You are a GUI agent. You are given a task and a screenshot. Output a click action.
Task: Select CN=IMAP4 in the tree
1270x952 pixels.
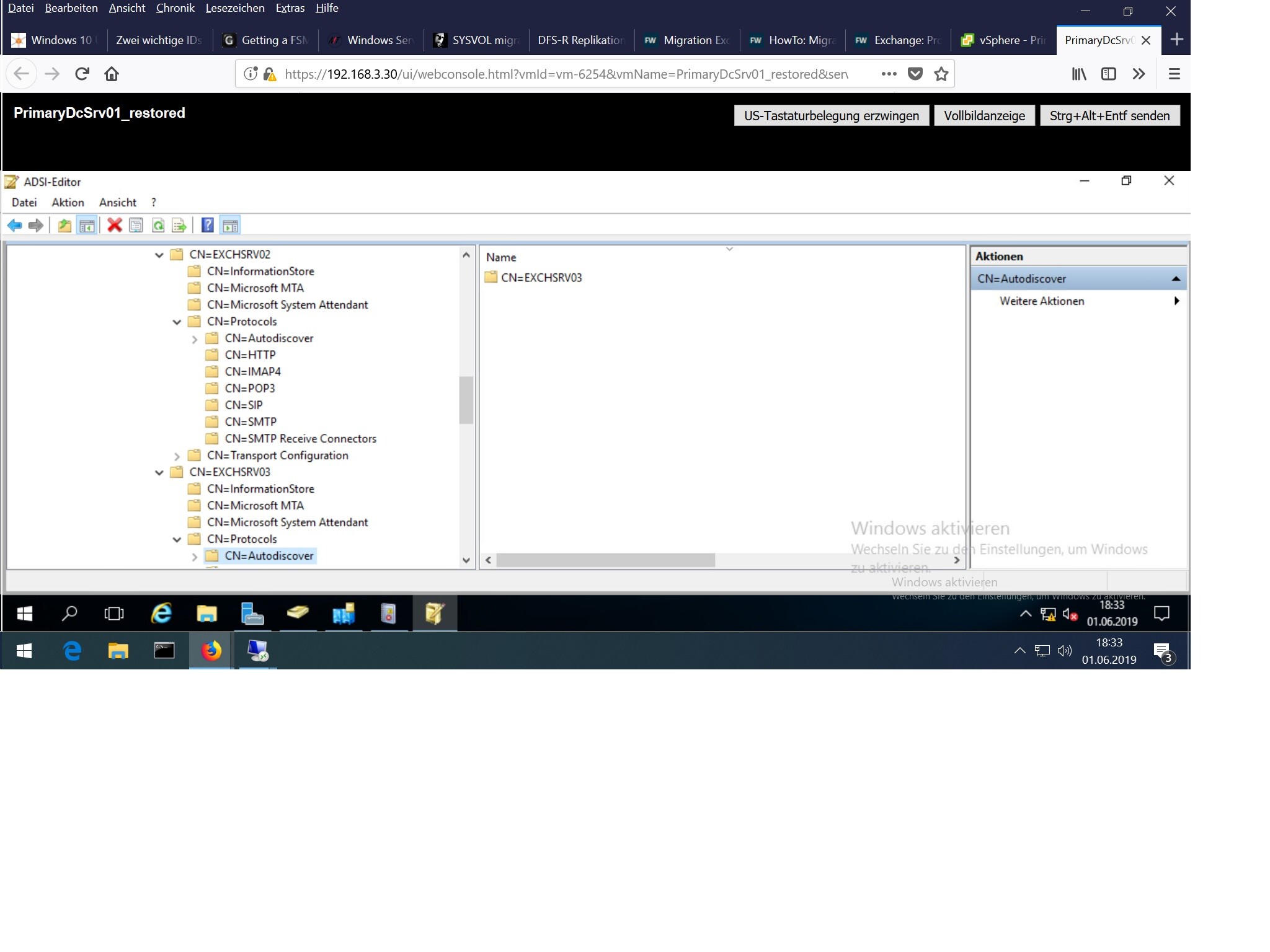(x=252, y=372)
